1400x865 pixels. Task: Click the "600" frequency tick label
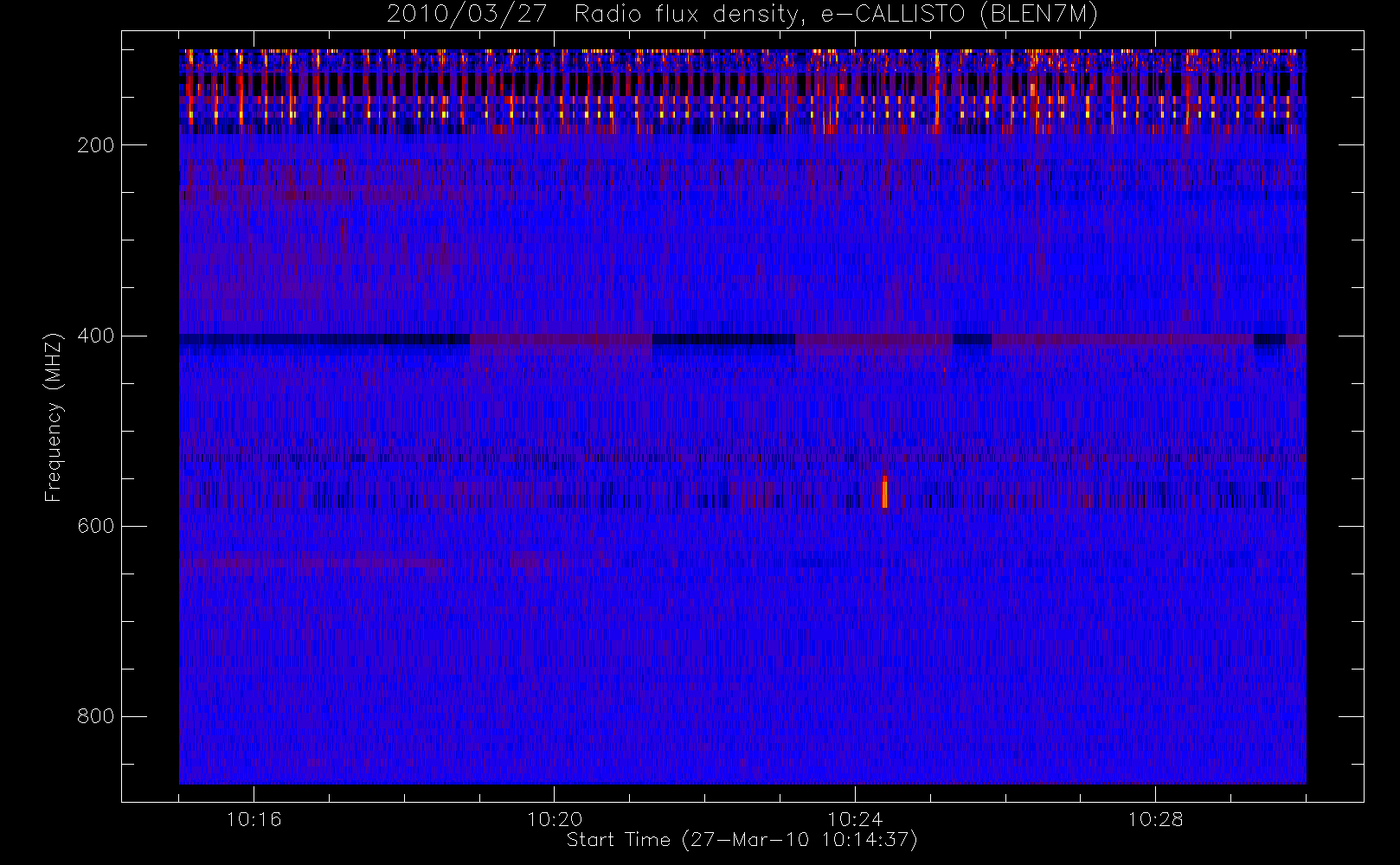(95, 526)
